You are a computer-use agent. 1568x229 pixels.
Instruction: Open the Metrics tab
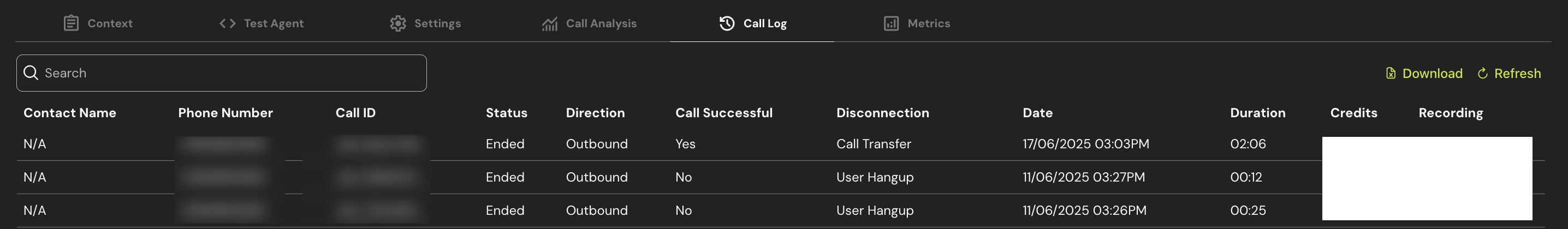928,23
